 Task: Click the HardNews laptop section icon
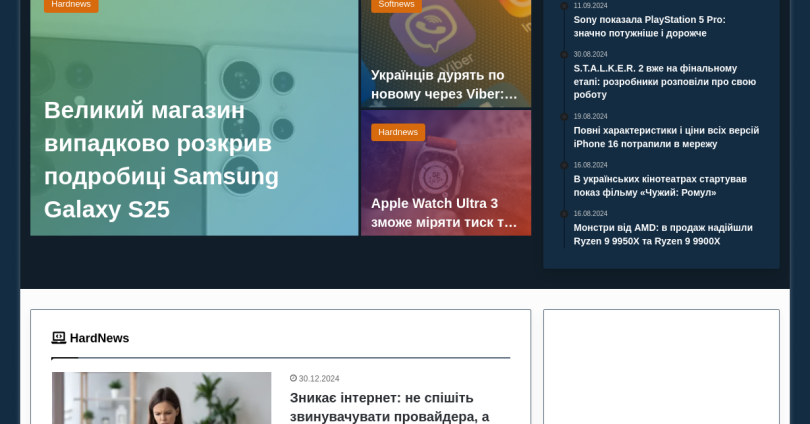click(58, 338)
